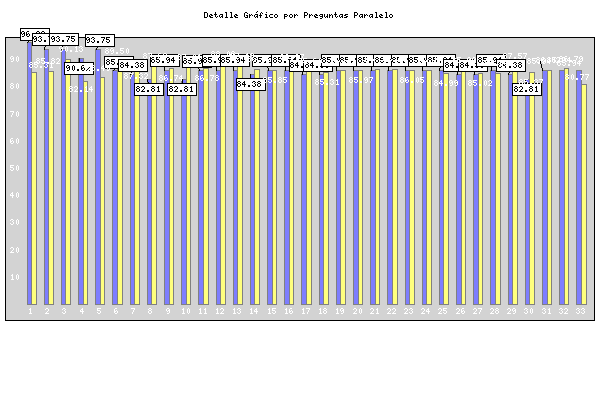Click the y-axis label 90
The height and width of the screenshot is (400, 600).
coord(15,59)
